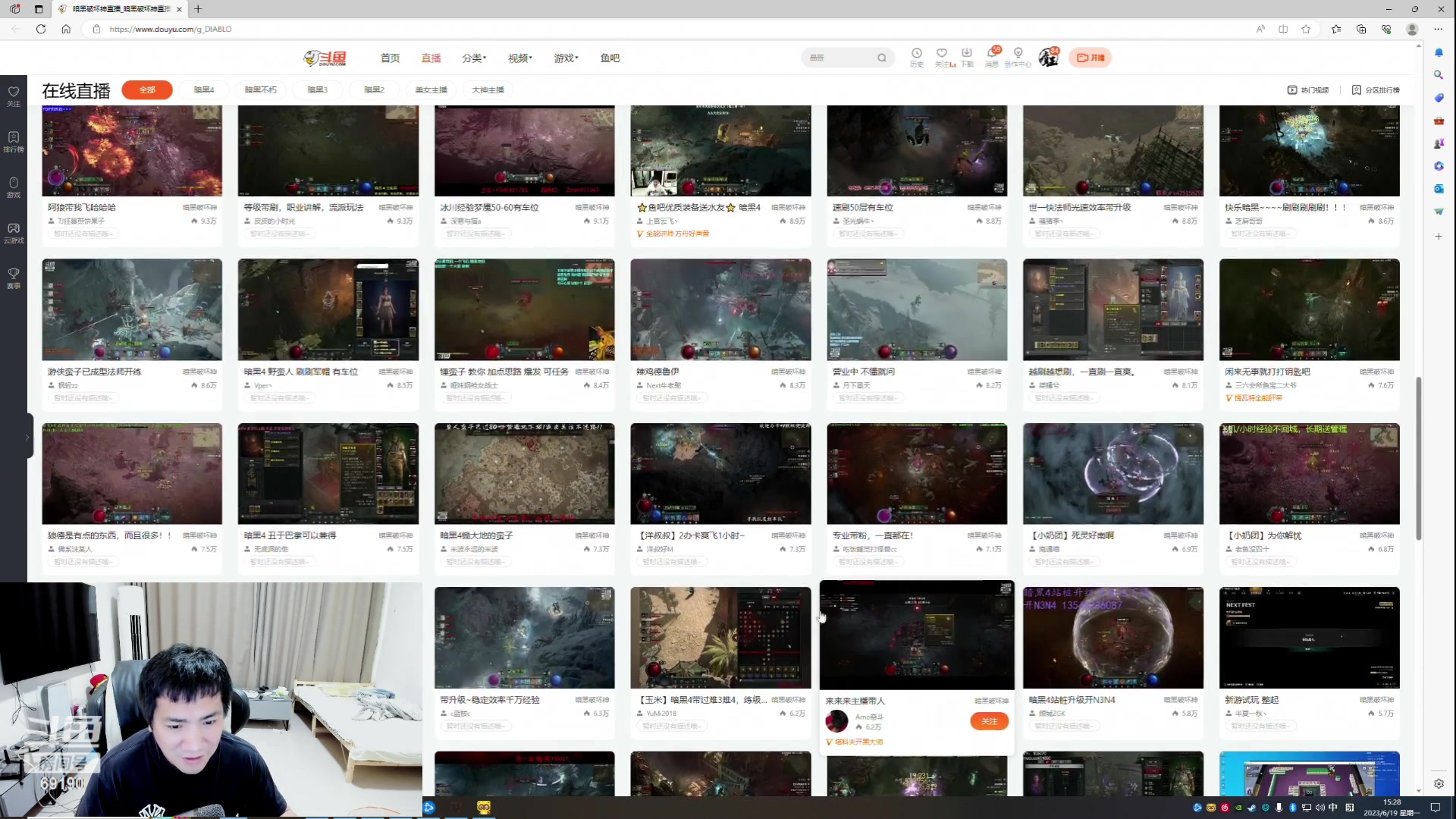
Task: Select the 大神主播 filter tab
Action: [x=488, y=89]
